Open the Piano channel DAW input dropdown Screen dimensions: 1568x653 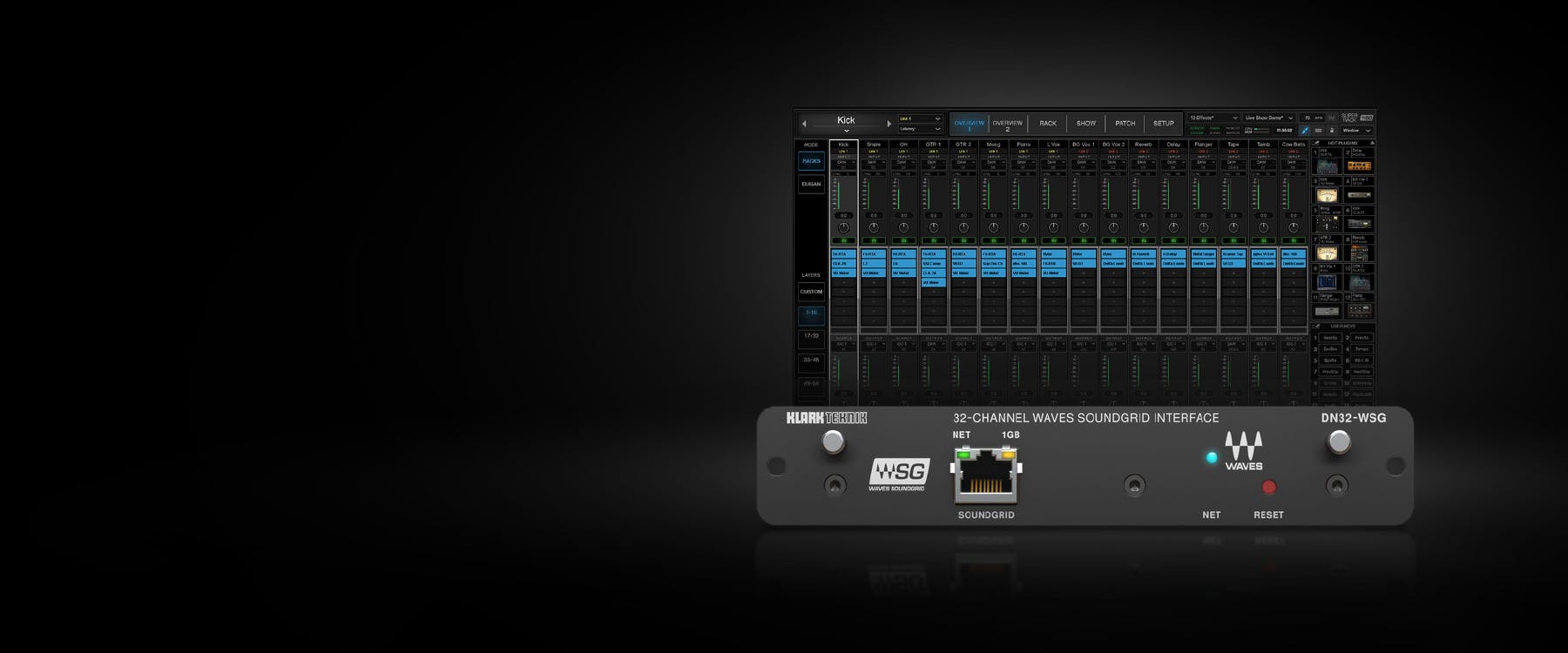[1024, 163]
